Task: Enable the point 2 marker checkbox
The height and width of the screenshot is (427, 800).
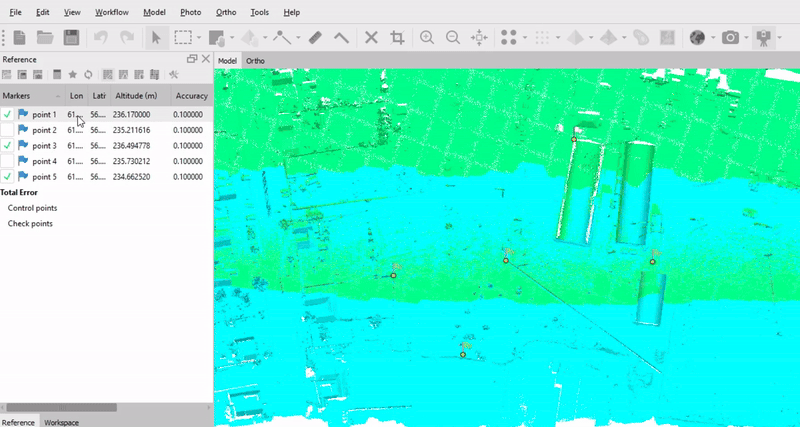Action: [8, 130]
